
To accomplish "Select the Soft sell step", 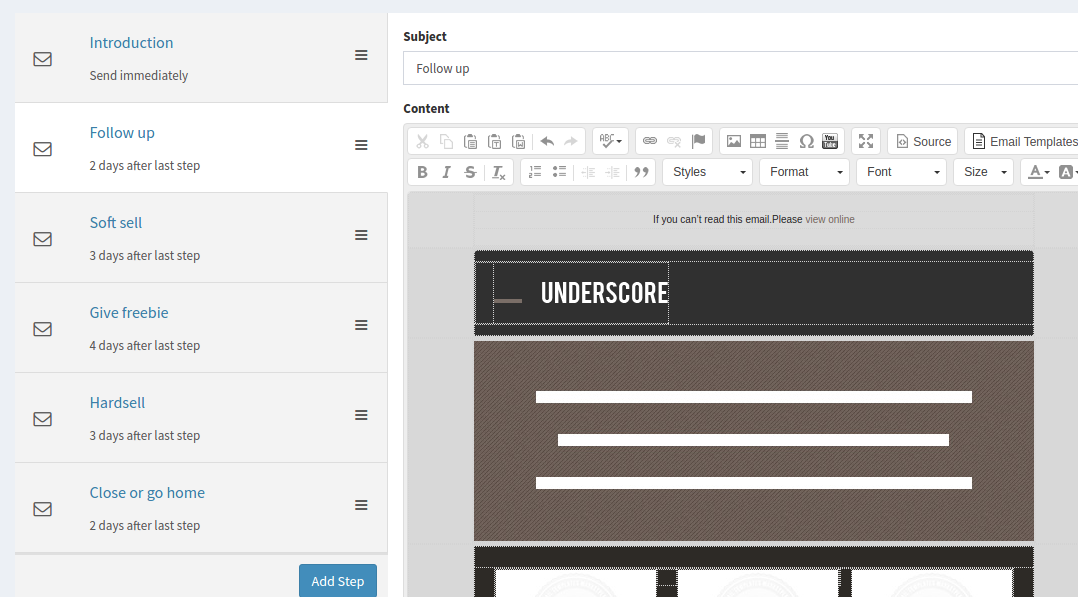I will 116,223.
